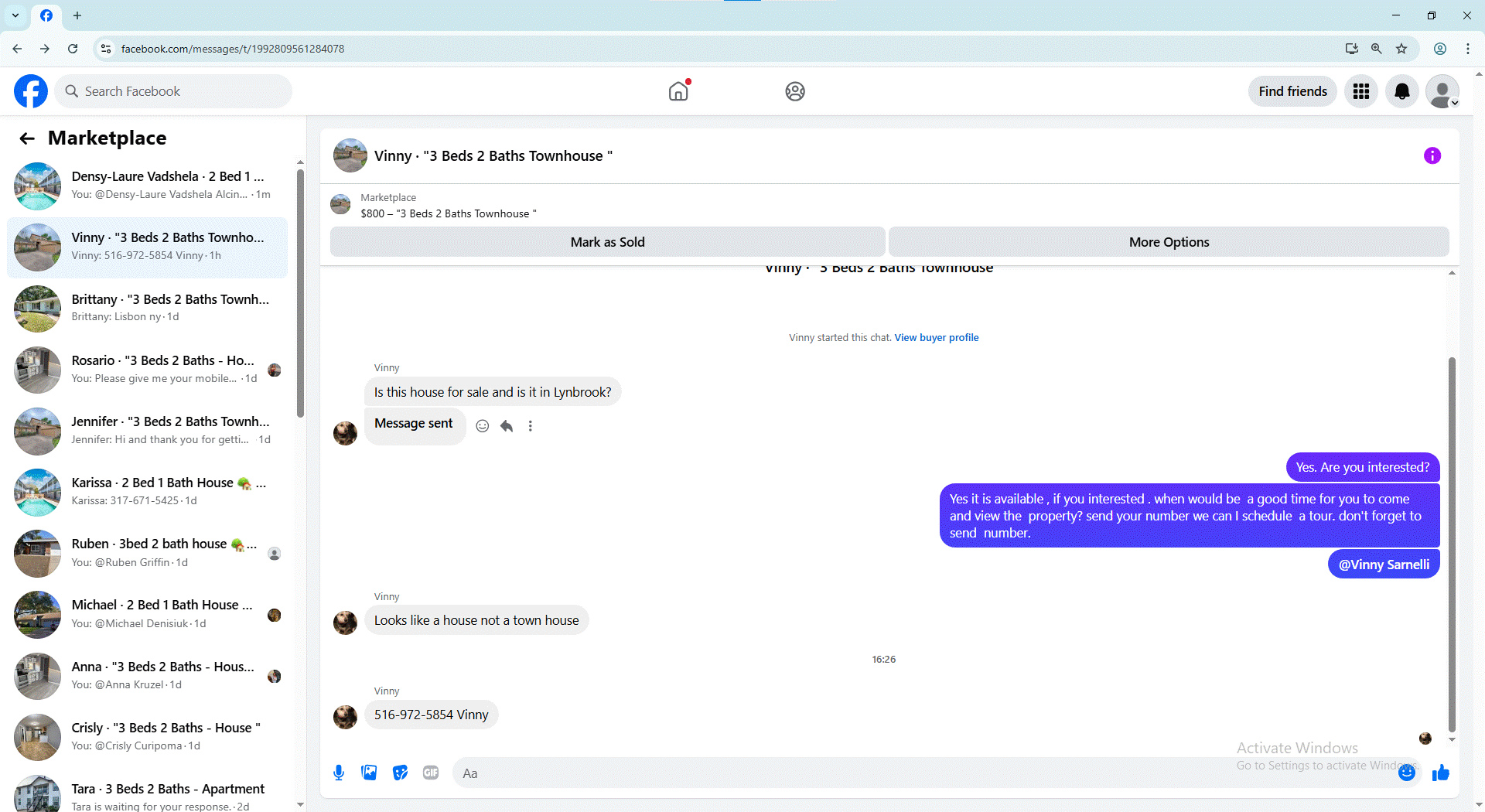
Task: Click the Find friends button
Action: (x=1292, y=91)
